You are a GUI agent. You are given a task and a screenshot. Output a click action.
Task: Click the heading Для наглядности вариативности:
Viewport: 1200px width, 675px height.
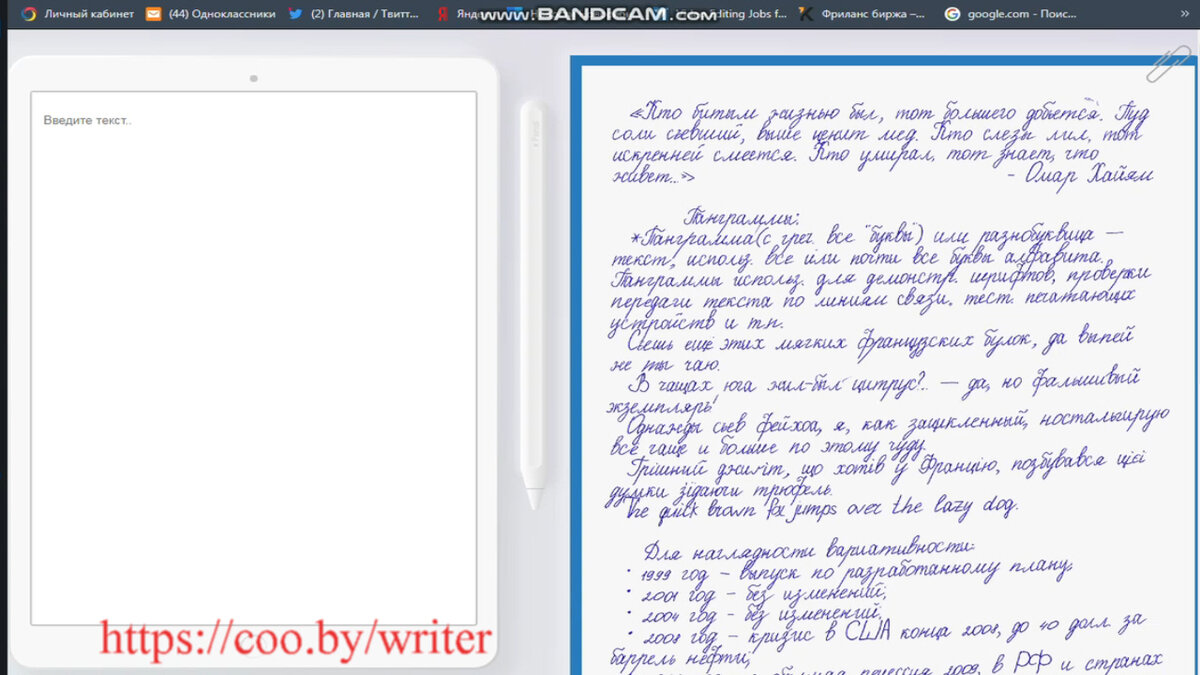(x=808, y=550)
